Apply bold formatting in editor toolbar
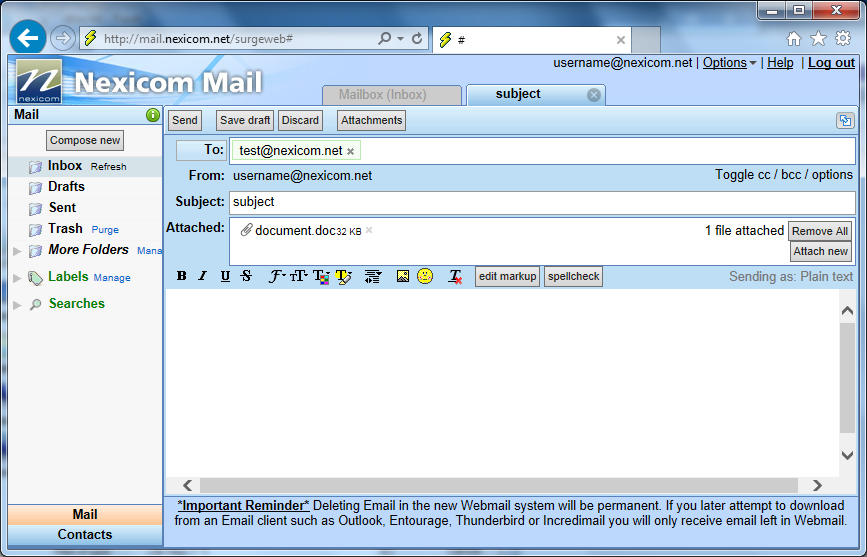867x557 pixels. pyautogui.click(x=181, y=275)
